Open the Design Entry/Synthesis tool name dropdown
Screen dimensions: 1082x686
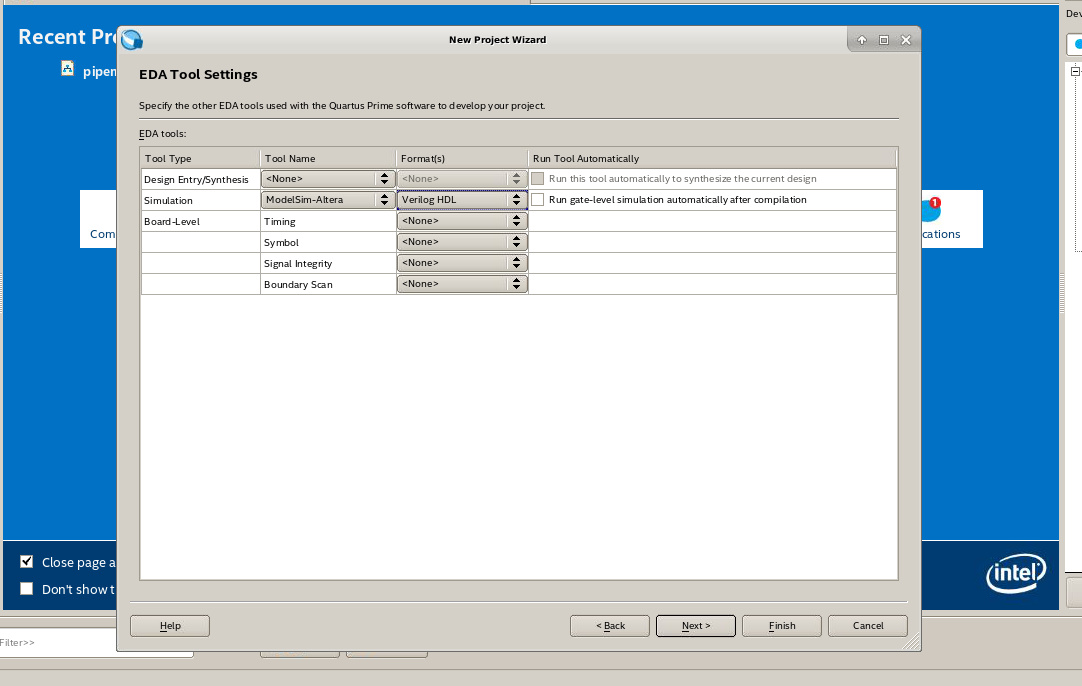tap(327, 179)
